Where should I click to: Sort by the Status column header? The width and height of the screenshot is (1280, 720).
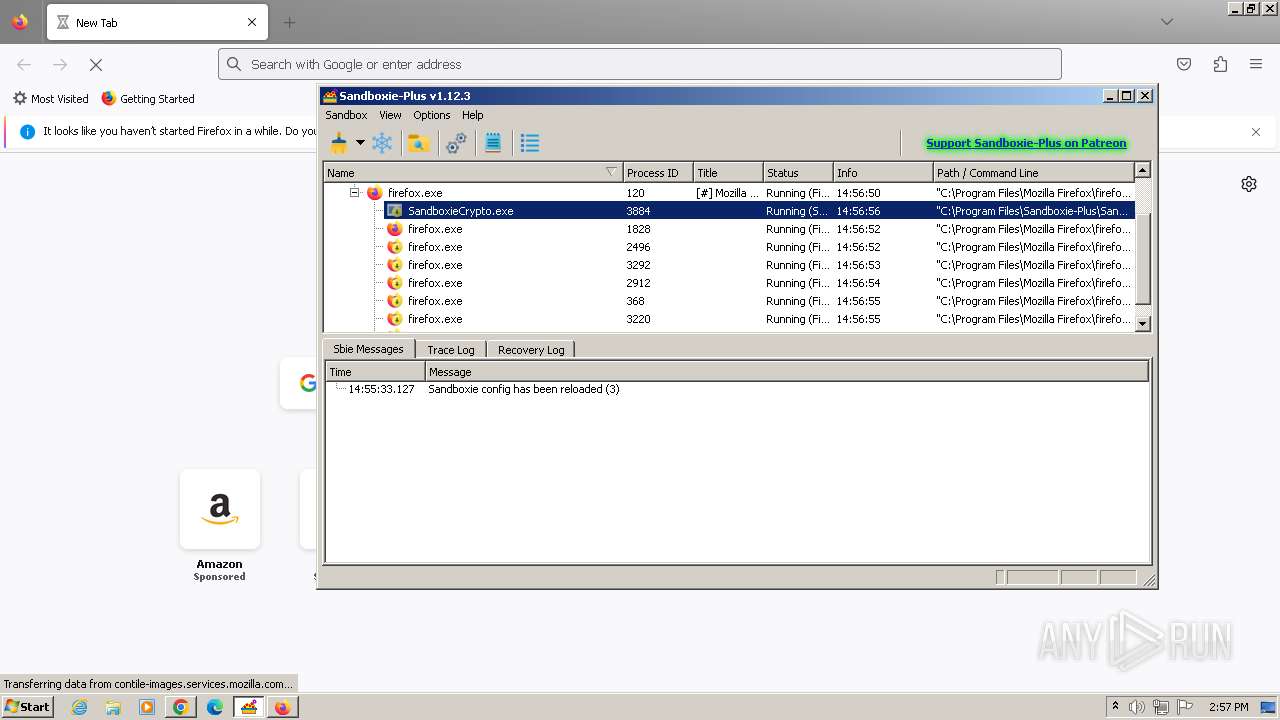click(x=798, y=172)
